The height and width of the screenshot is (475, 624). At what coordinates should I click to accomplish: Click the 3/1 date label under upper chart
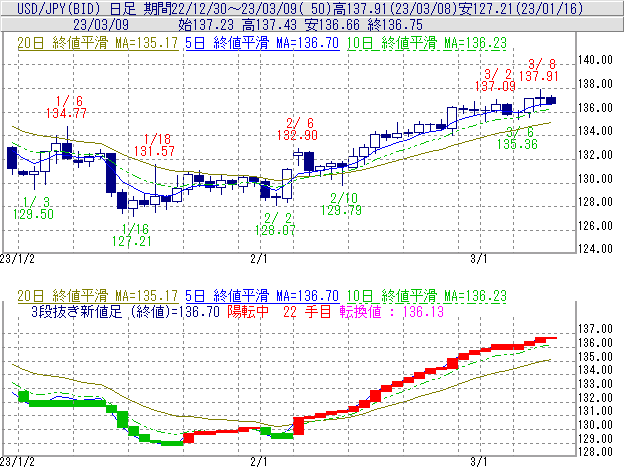pos(479,259)
